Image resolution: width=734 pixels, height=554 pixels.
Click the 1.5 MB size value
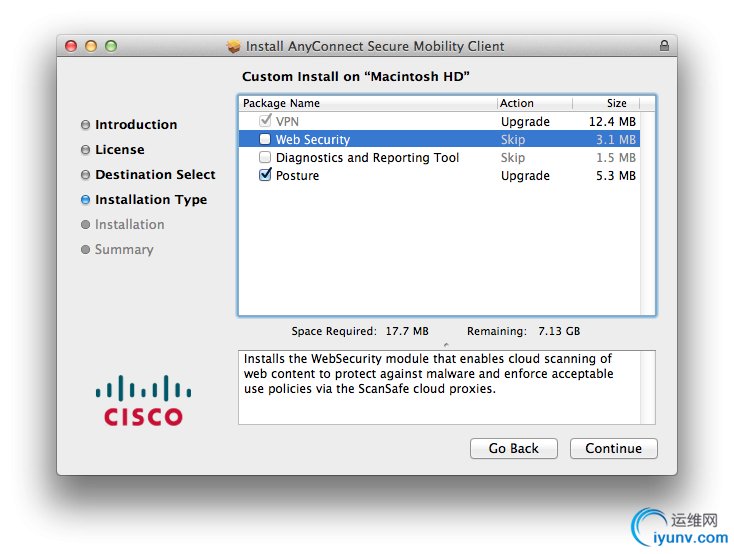616,158
